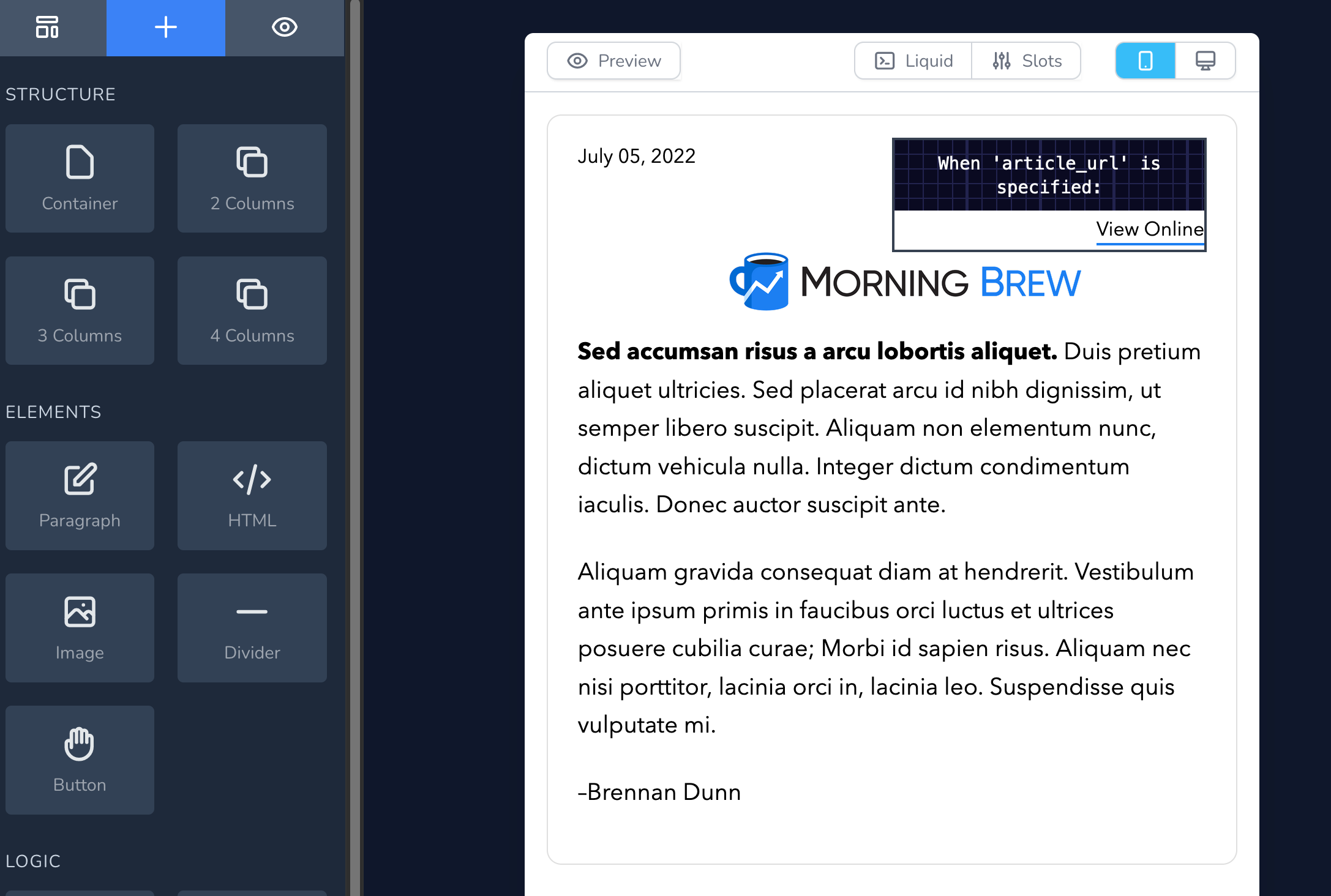Insert a 4 Columns layout block
This screenshot has width=1331, height=896.
point(252,310)
